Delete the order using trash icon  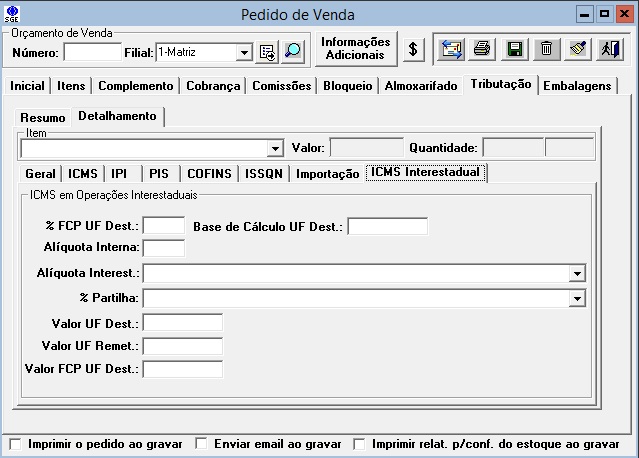(546, 48)
